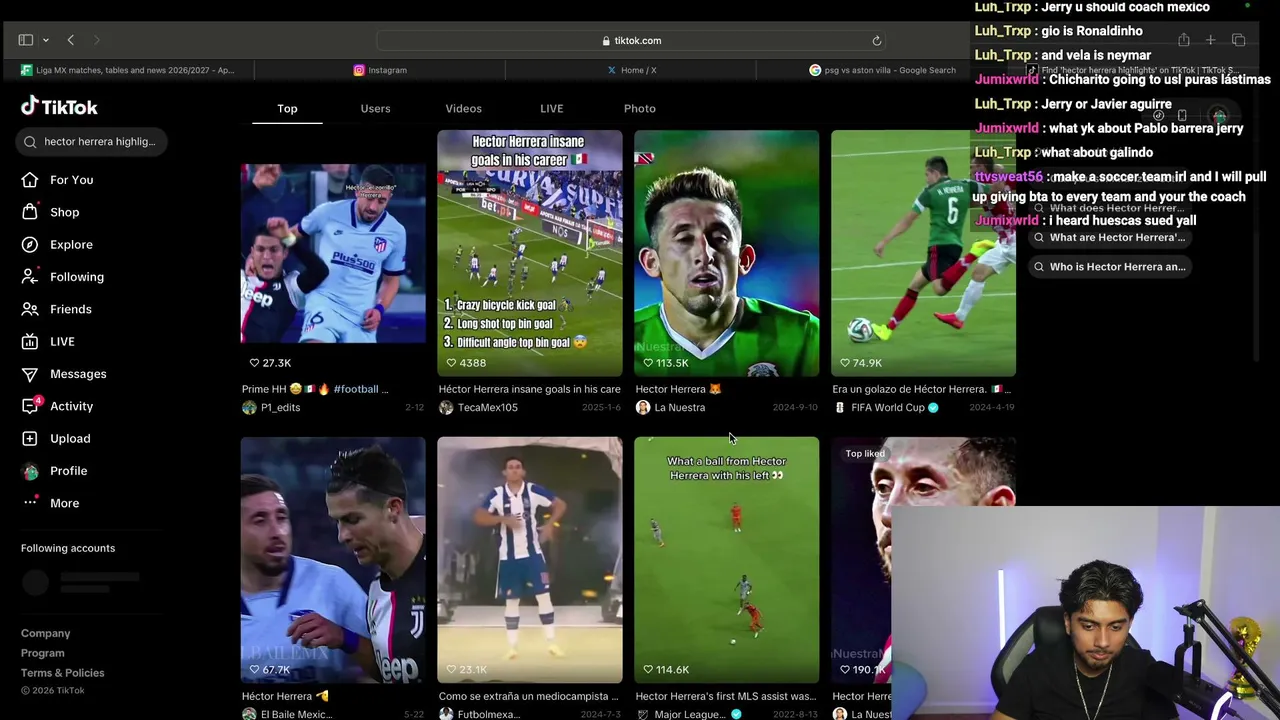The height and width of the screenshot is (720, 1280).
Task: Open the La Nuestra Hector Herrera video
Action: coord(727,254)
